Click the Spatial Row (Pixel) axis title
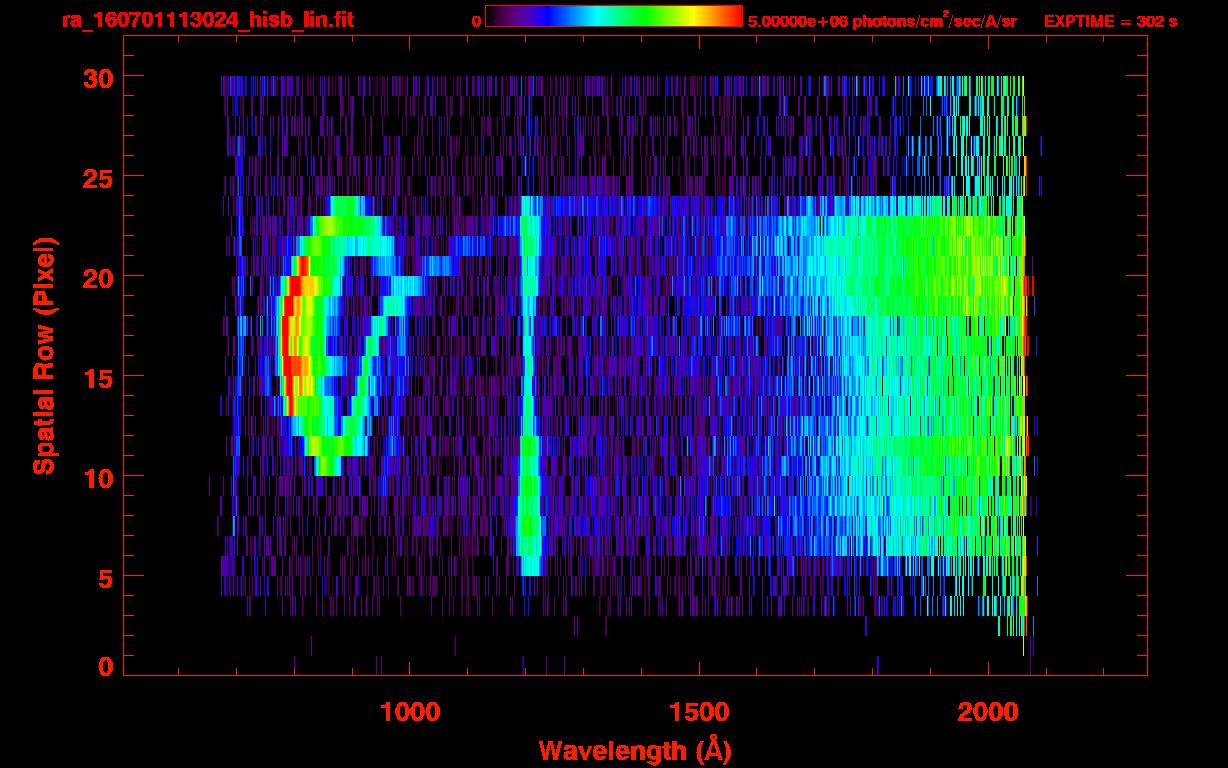The height and width of the screenshot is (768, 1228). point(44,355)
